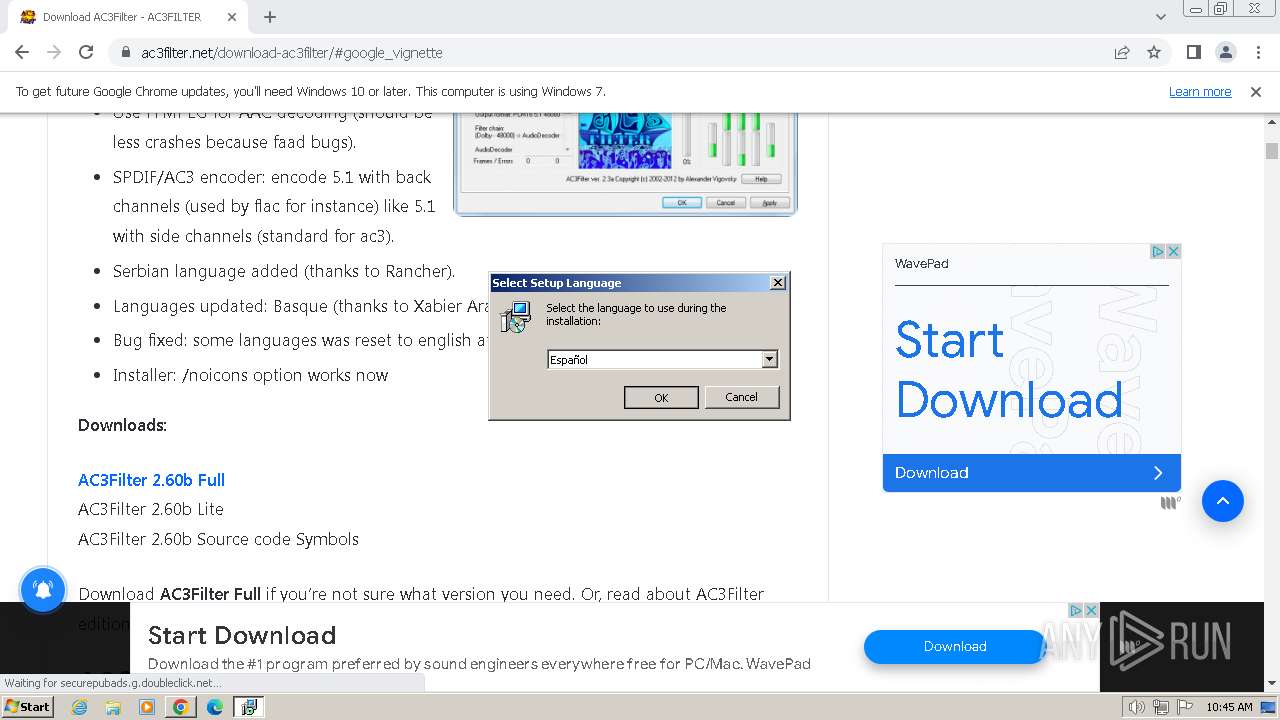
Task: Close Select Setup Language dialog
Action: tap(778, 283)
